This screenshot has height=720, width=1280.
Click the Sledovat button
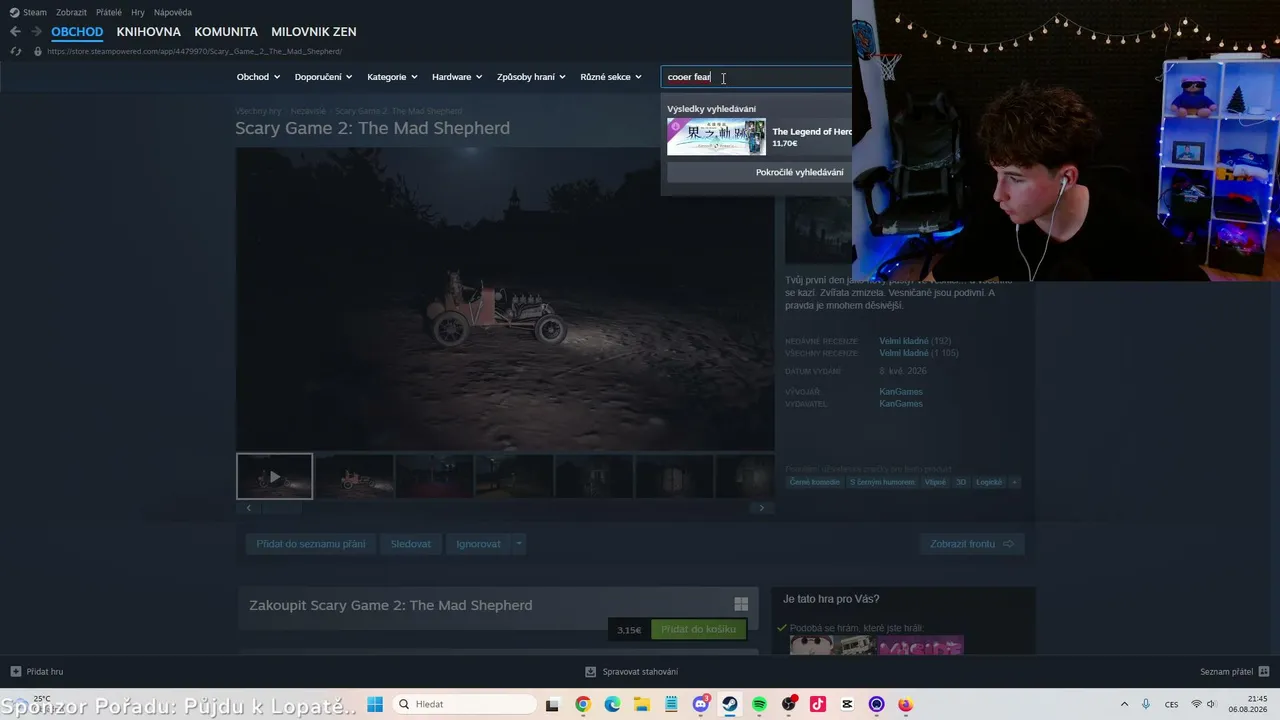tap(410, 544)
